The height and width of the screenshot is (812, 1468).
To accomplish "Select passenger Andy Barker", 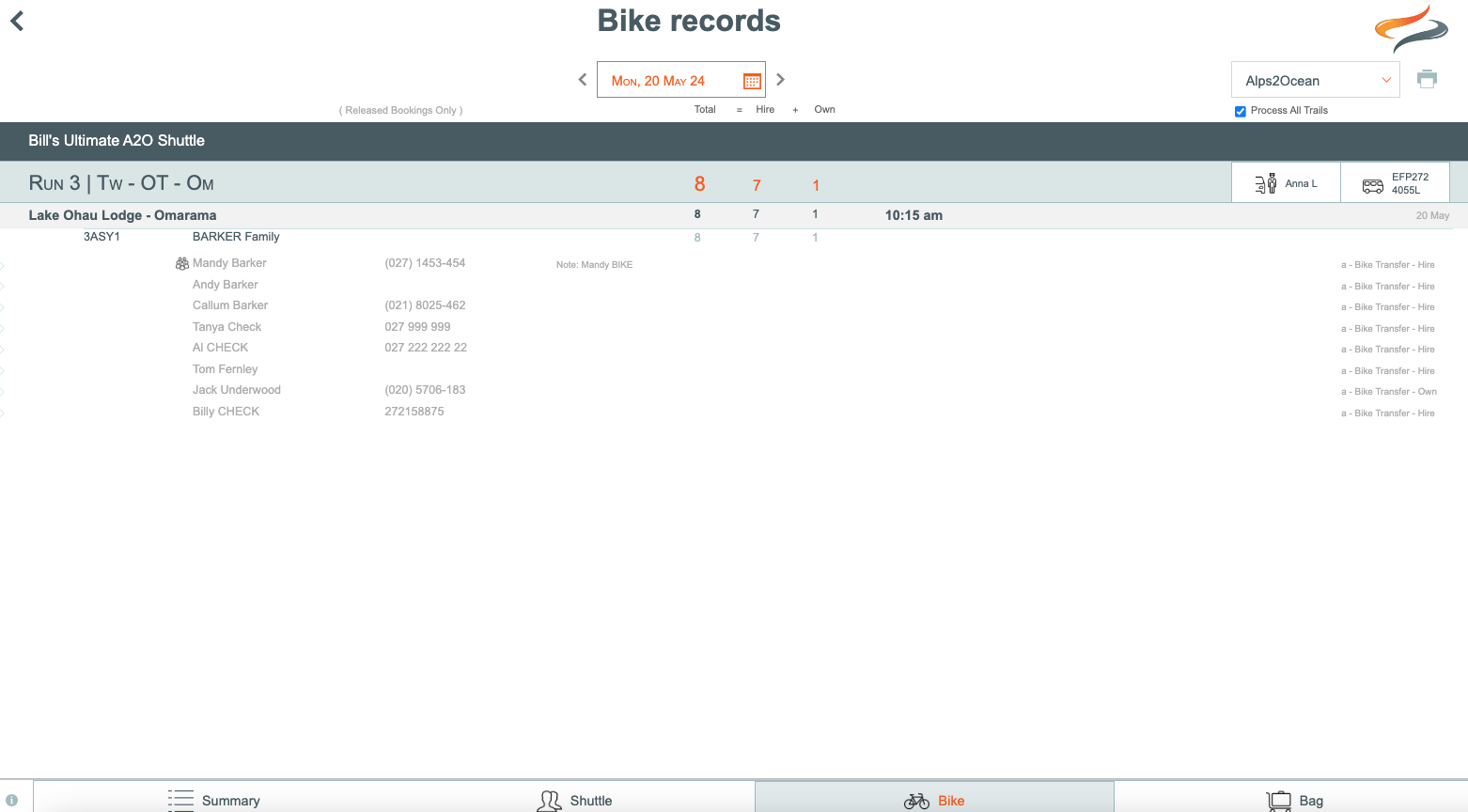I will (x=225, y=285).
